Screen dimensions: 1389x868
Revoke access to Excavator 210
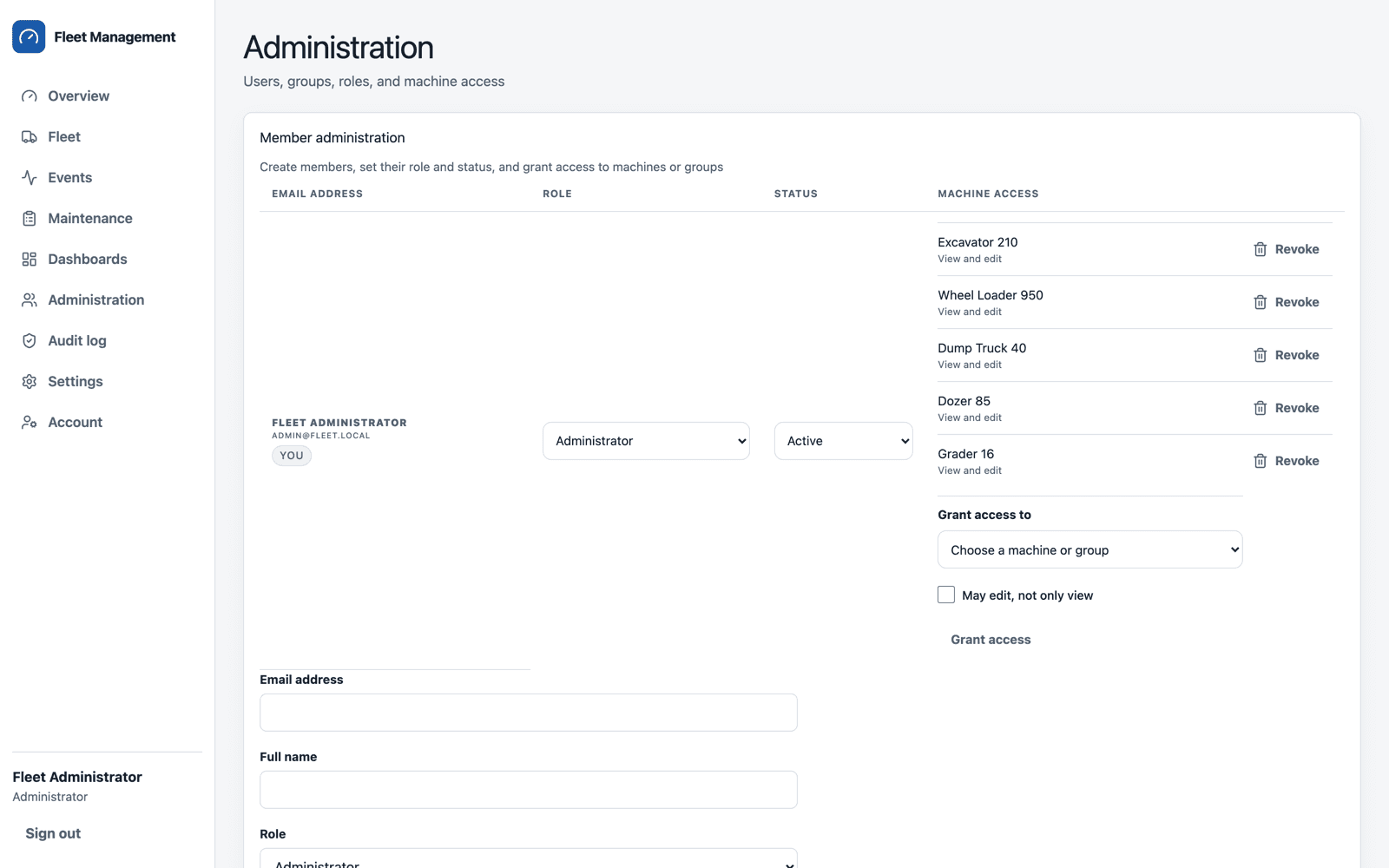click(1286, 249)
